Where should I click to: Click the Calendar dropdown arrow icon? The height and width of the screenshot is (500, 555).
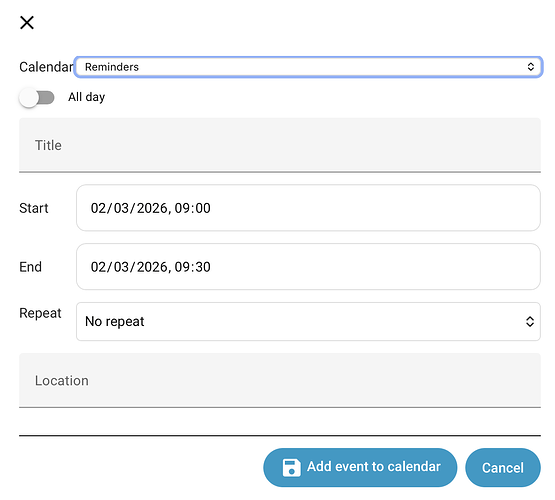530,67
